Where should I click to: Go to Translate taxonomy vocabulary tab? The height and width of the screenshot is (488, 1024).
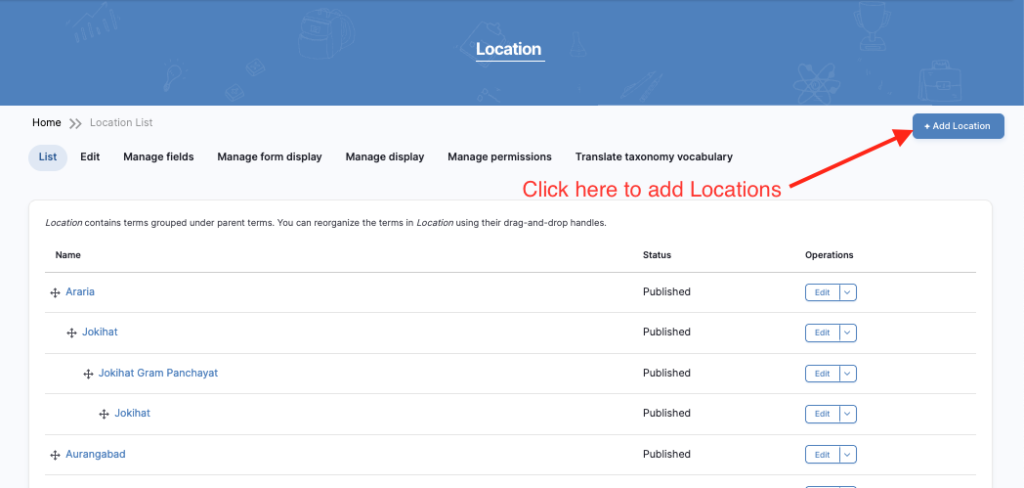[x=653, y=157]
